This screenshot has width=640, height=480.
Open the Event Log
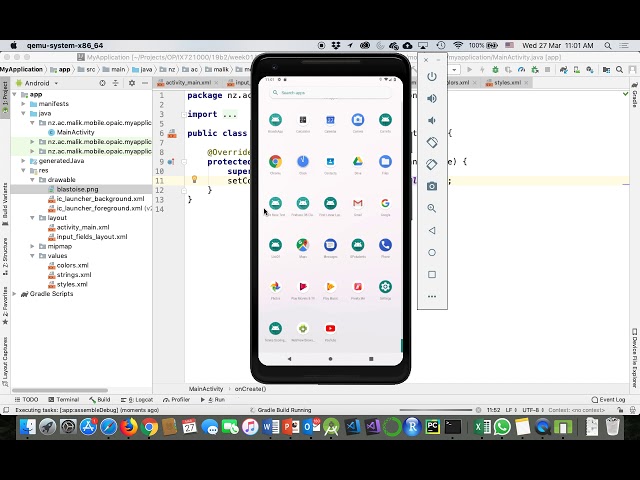point(608,400)
